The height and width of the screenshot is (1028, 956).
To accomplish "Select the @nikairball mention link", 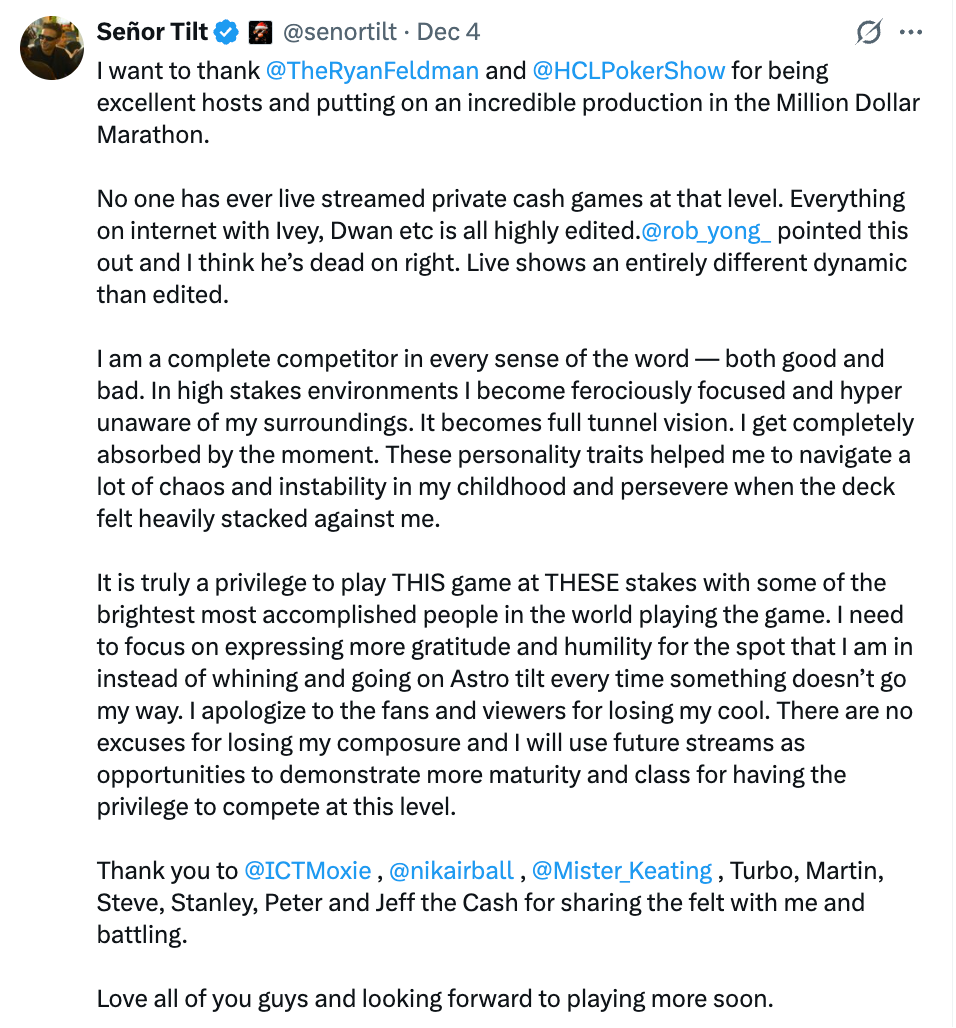I will [451, 871].
